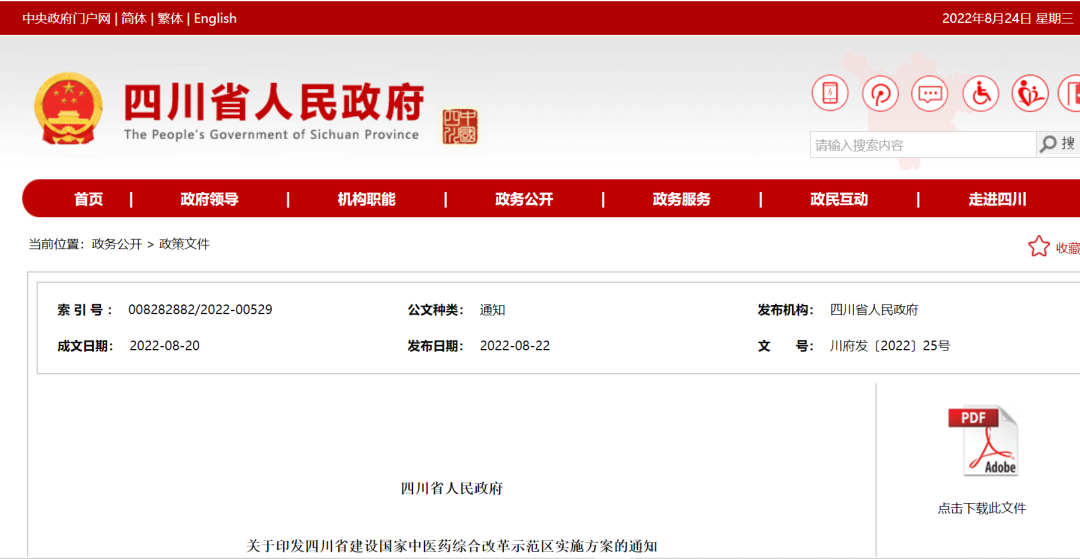Switch to 简体 simplified Chinese
The width and height of the screenshot is (1080, 559).
coord(134,19)
